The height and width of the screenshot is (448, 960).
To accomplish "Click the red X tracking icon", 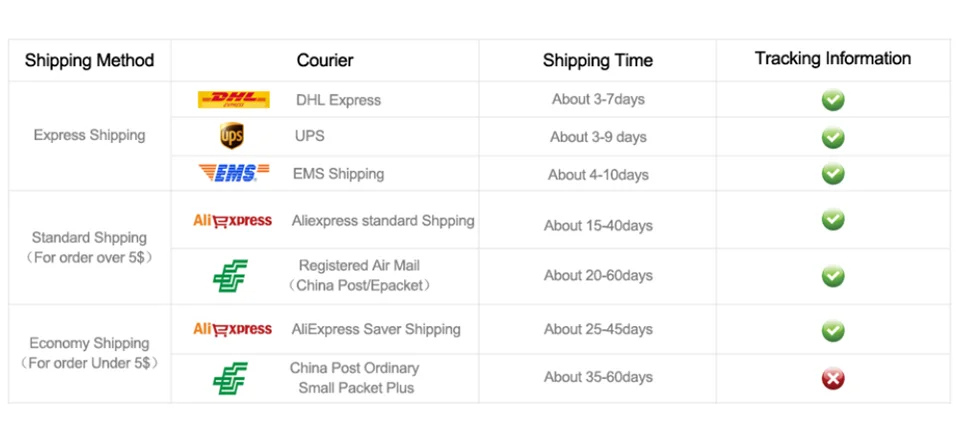I will 833,379.
